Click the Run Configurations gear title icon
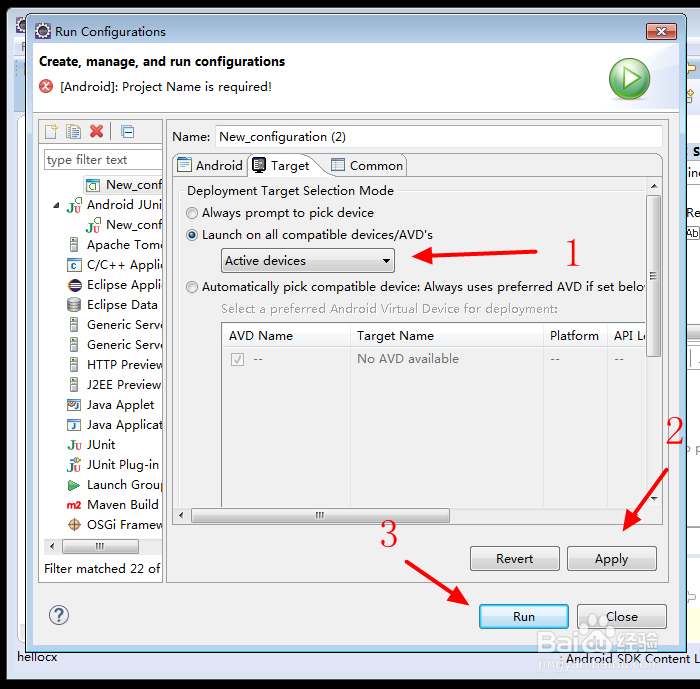The width and height of the screenshot is (700, 689). click(x=43, y=31)
